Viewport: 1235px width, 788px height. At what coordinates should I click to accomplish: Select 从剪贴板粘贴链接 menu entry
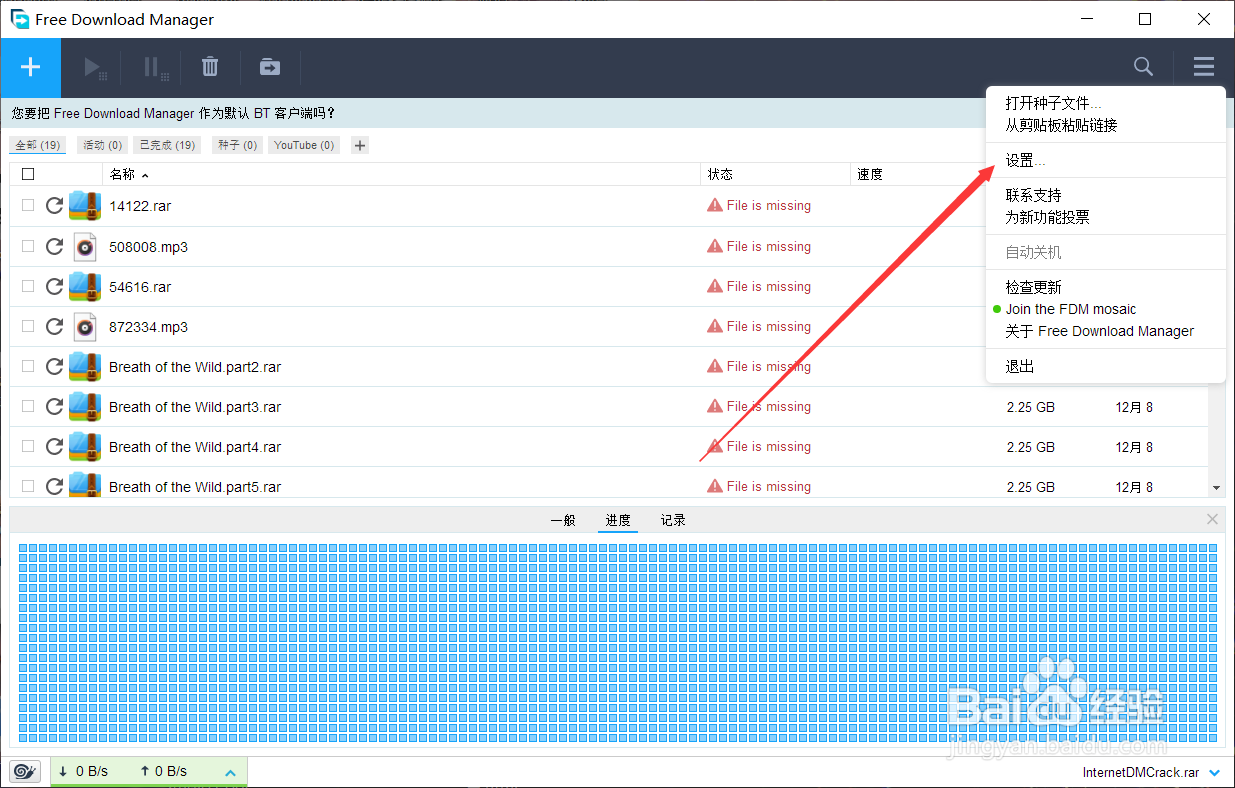tap(1061, 125)
